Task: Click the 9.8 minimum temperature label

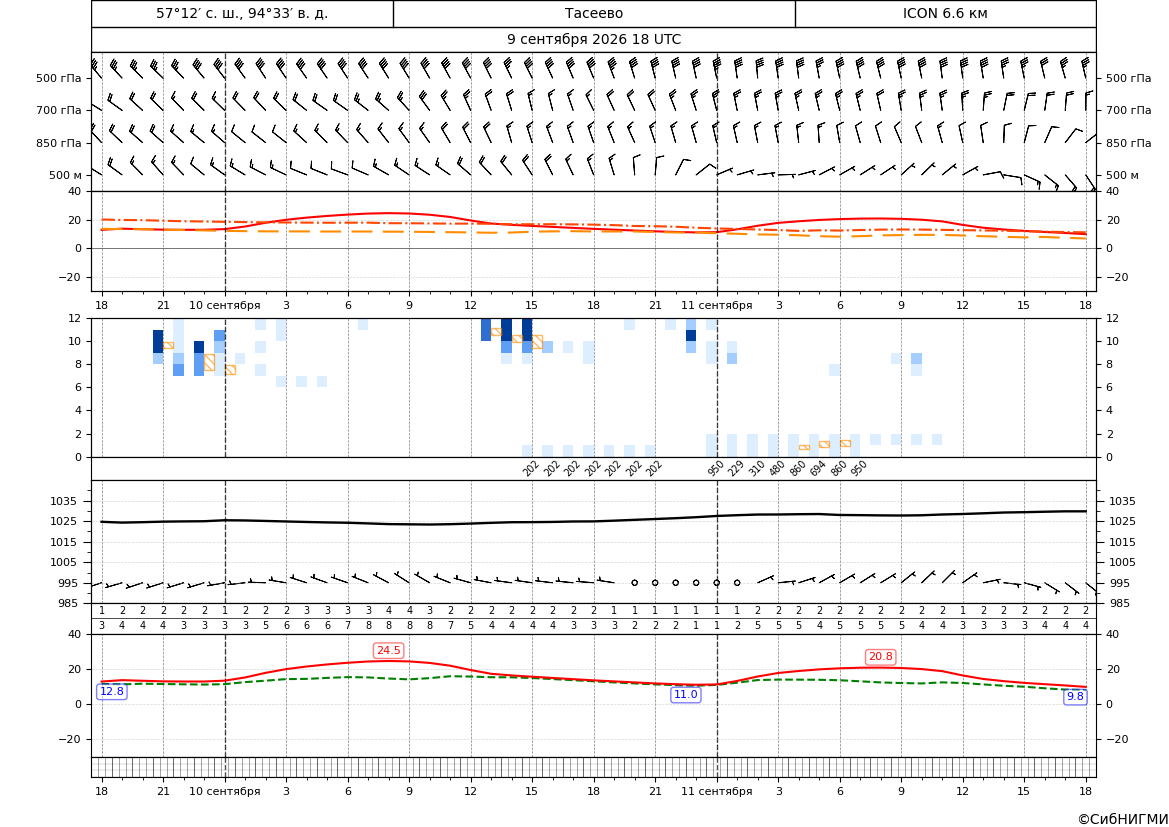Action: click(x=1075, y=696)
